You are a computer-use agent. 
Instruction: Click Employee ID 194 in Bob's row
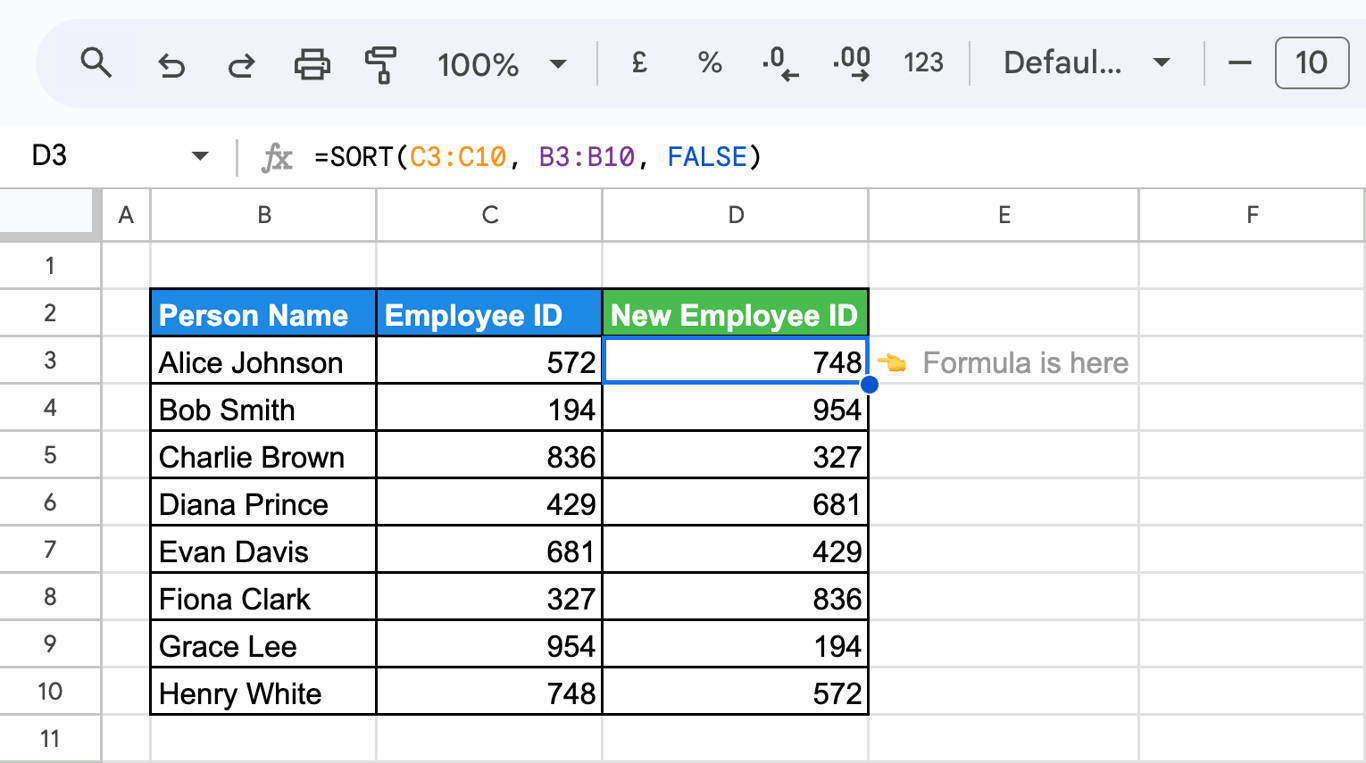(490, 408)
